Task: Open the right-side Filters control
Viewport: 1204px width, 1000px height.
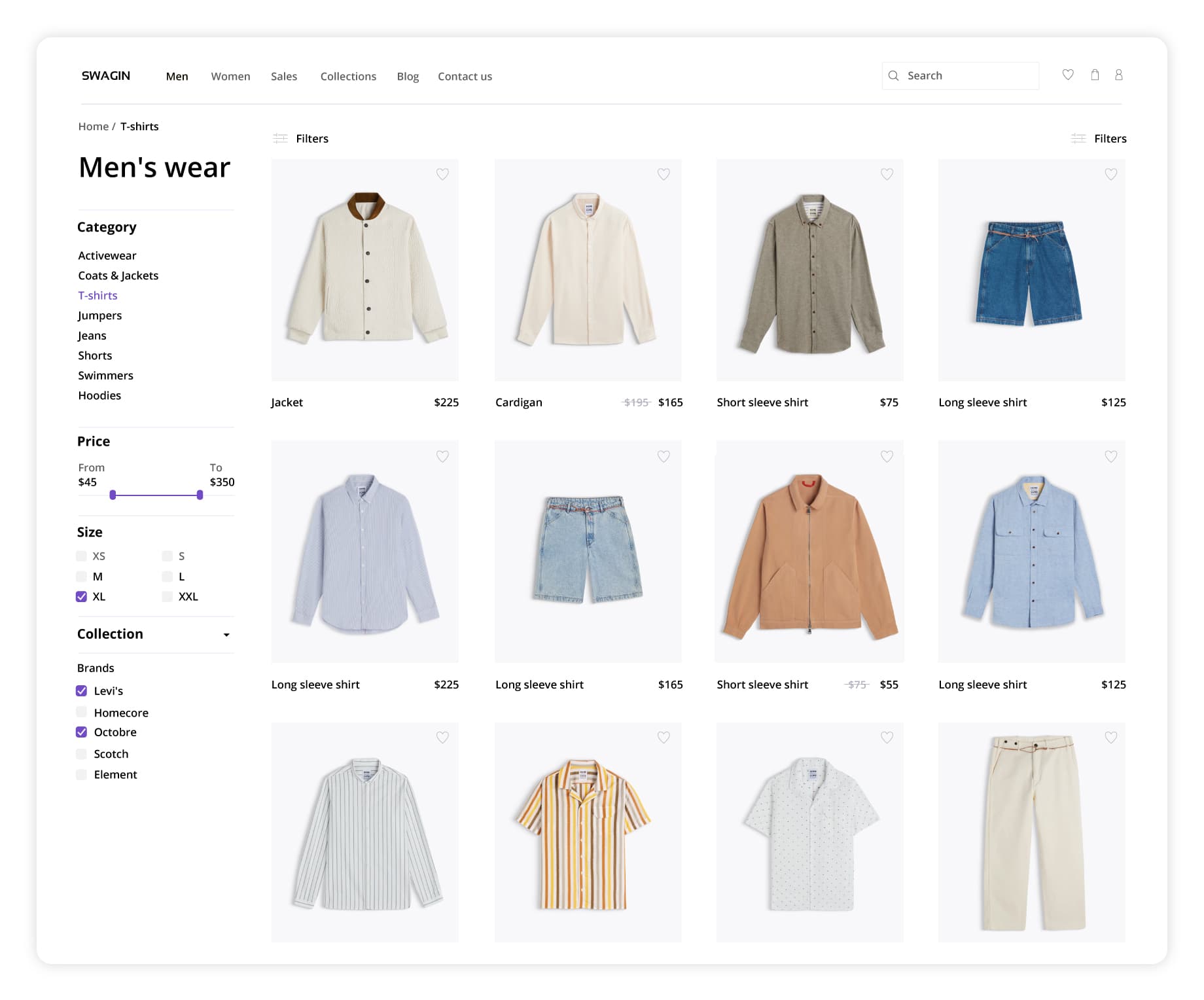Action: 1099,139
